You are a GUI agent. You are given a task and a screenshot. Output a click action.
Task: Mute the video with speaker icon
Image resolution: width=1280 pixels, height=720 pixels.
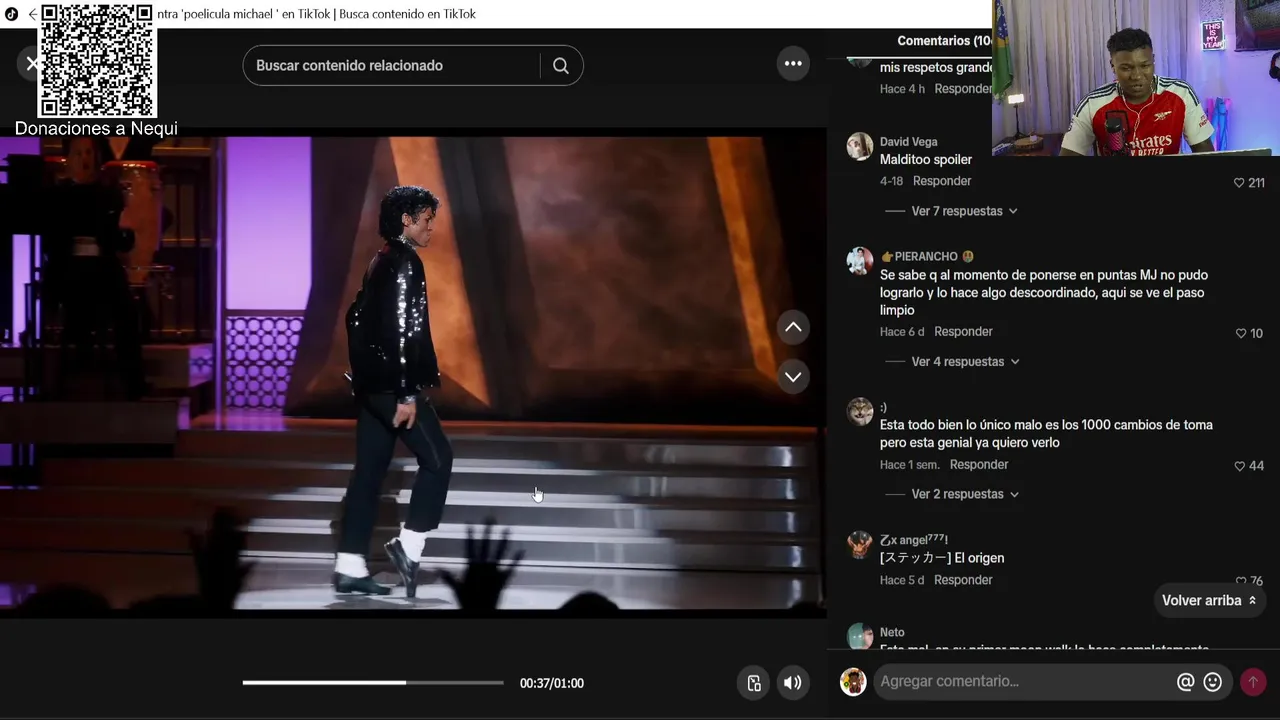pyautogui.click(x=792, y=683)
